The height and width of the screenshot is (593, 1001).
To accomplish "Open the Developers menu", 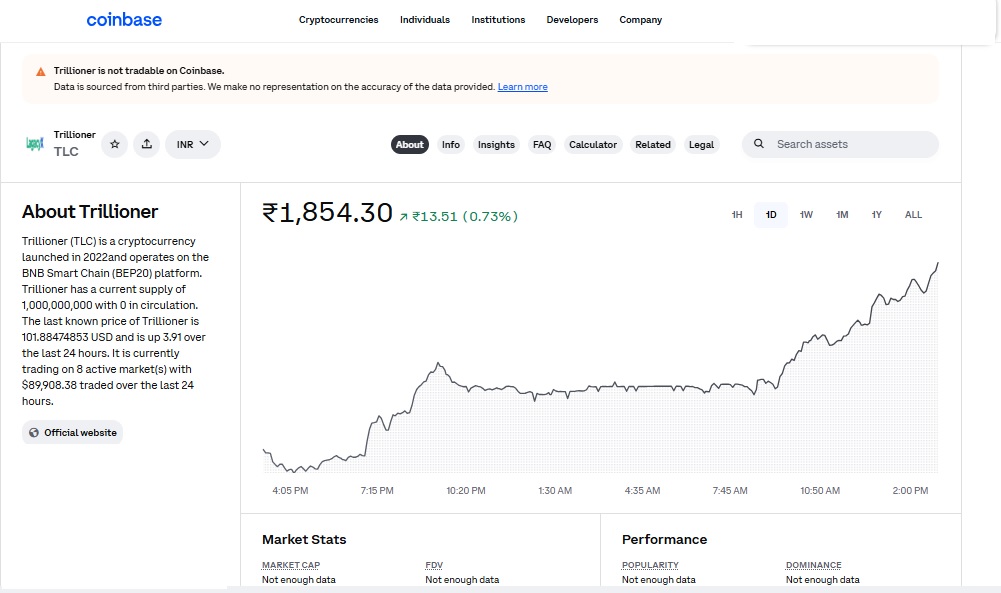I will [572, 20].
